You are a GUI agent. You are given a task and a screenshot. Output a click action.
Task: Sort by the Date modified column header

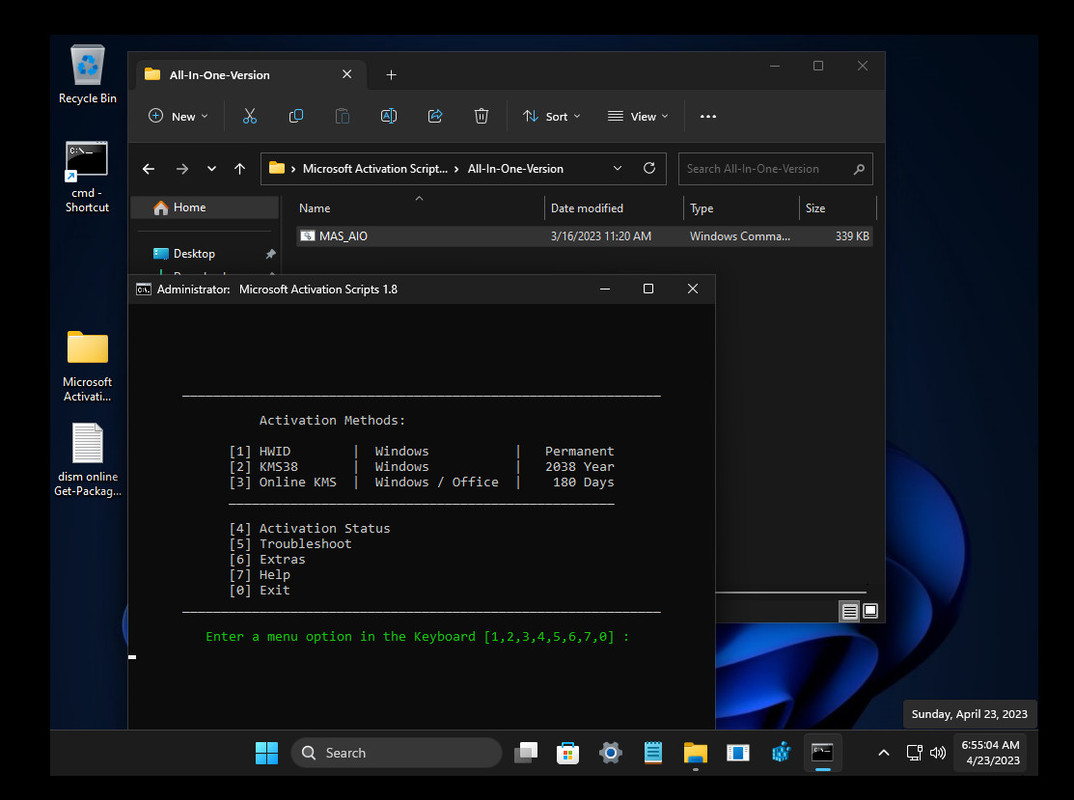click(614, 208)
